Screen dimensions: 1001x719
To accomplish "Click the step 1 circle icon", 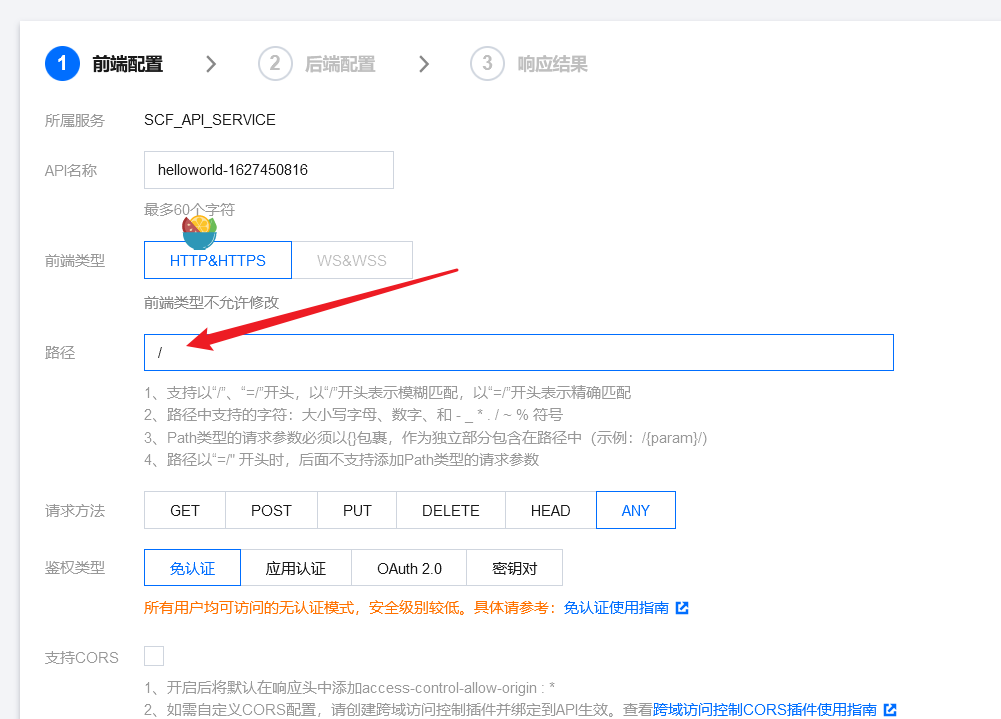I will coord(62,64).
